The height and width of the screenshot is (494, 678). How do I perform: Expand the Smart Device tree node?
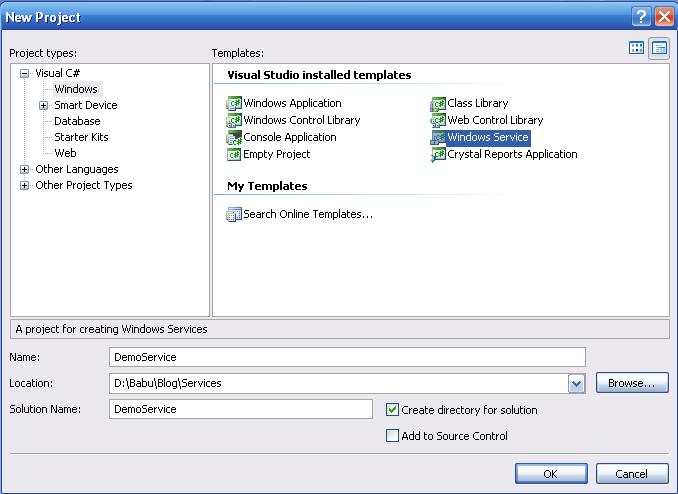[x=43, y=105]
